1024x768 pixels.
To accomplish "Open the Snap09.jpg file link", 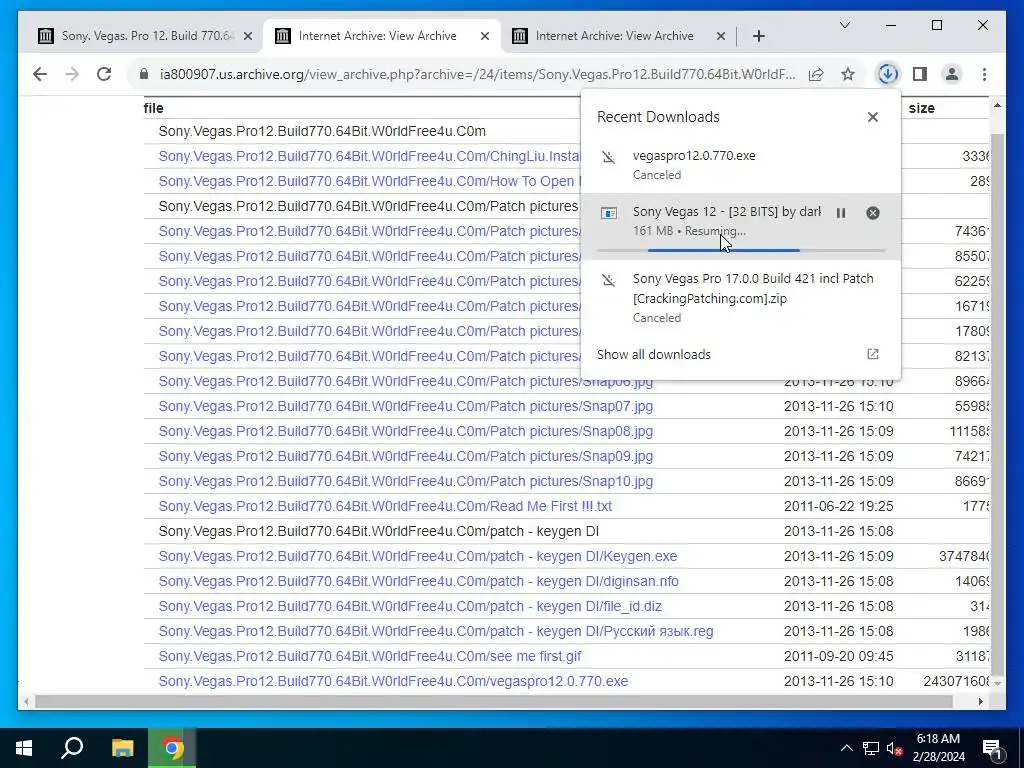I will pyautogui.click(x=406, y=456).
